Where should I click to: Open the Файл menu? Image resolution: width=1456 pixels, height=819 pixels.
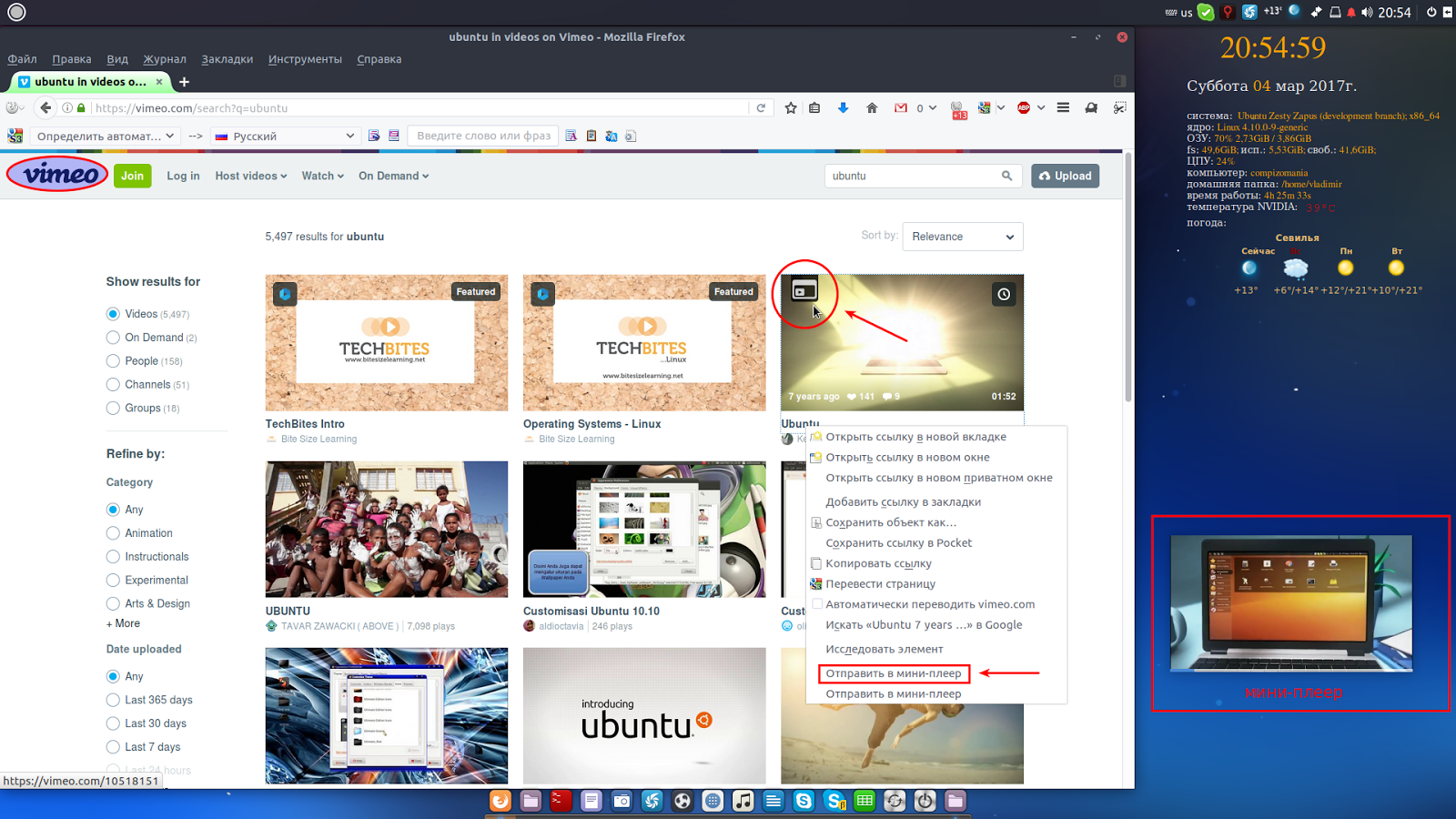[x=23, y=59]
